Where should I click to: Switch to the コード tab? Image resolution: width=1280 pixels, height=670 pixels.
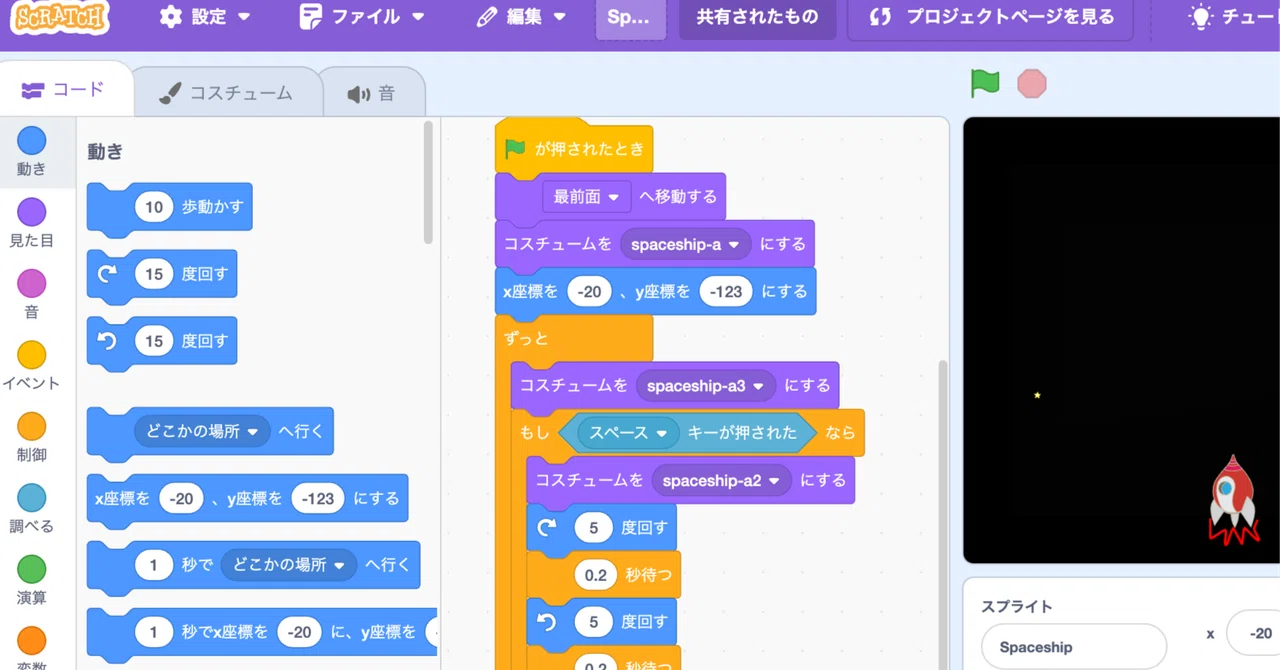click(x=65, y=90)
